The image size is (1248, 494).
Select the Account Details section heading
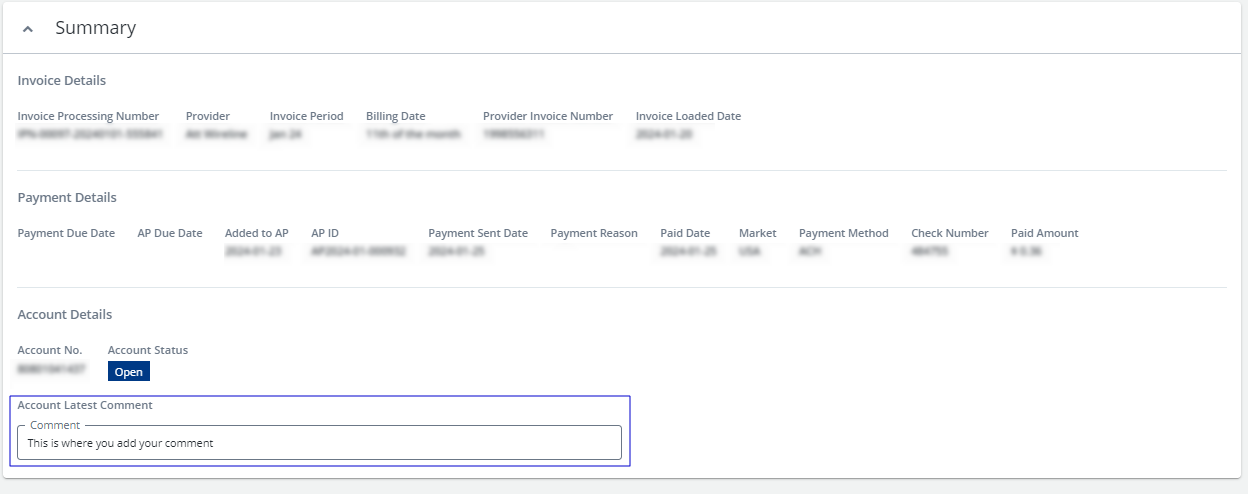click(65, 314)
